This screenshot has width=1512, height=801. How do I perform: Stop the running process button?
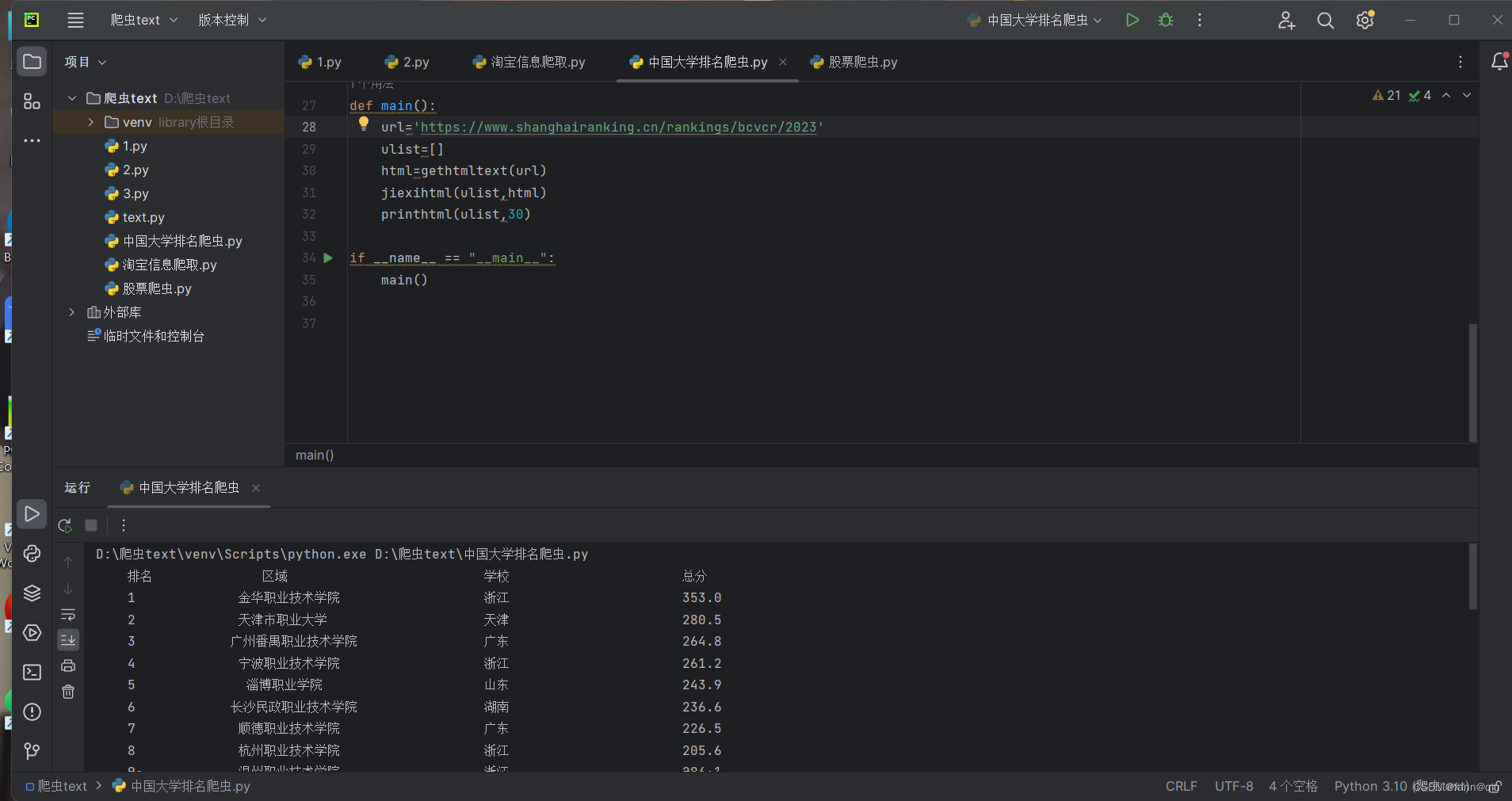point(91,525)
